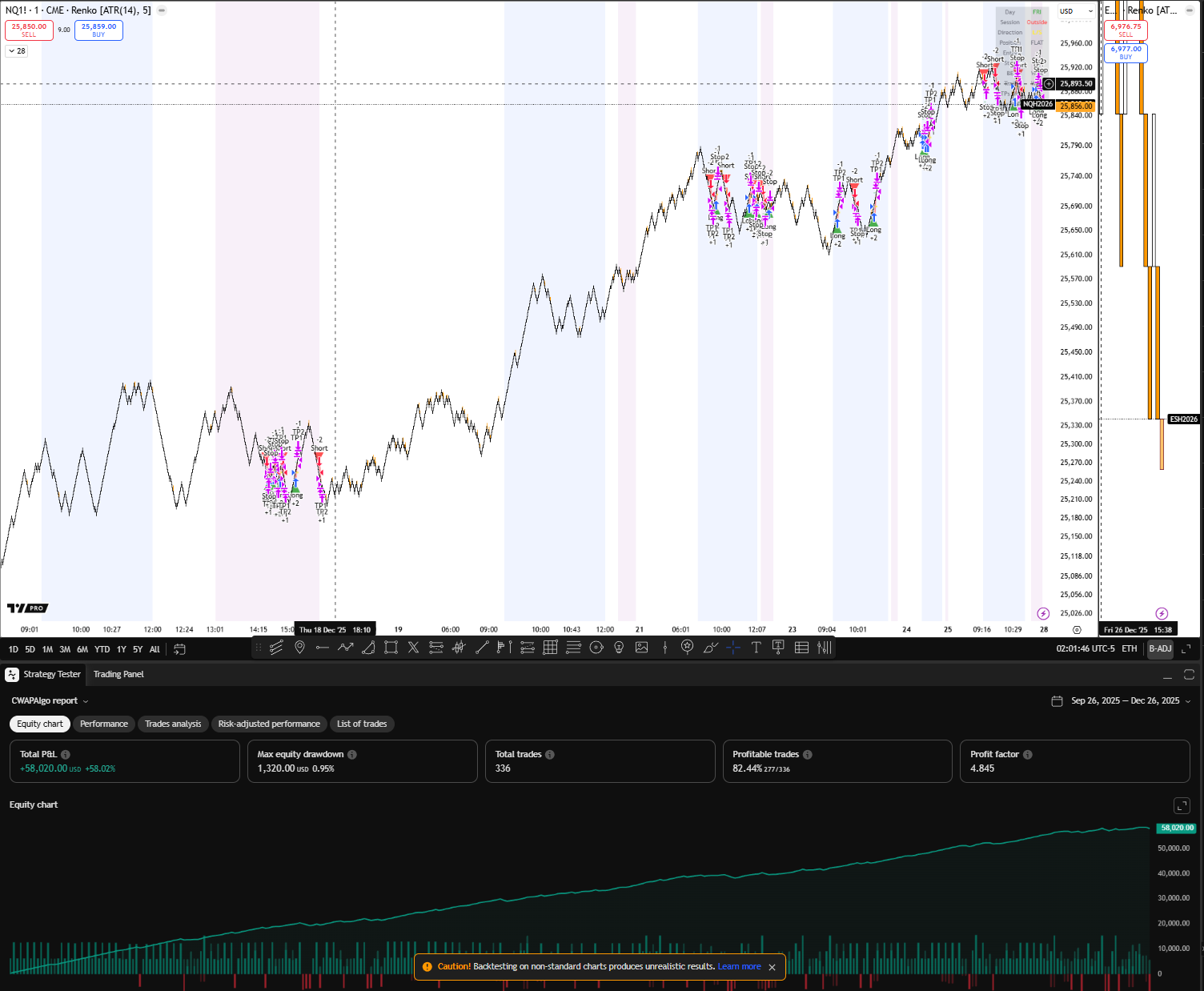Screen dimensions: 1204x991
Task: Open the go-to-date calendar icon
Action: point(179,649)
